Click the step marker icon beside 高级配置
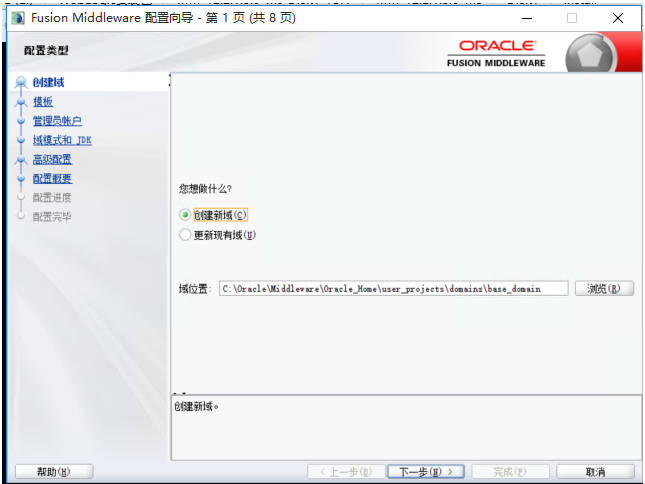Viewport: 645px width, 484px height. point(21,160)
